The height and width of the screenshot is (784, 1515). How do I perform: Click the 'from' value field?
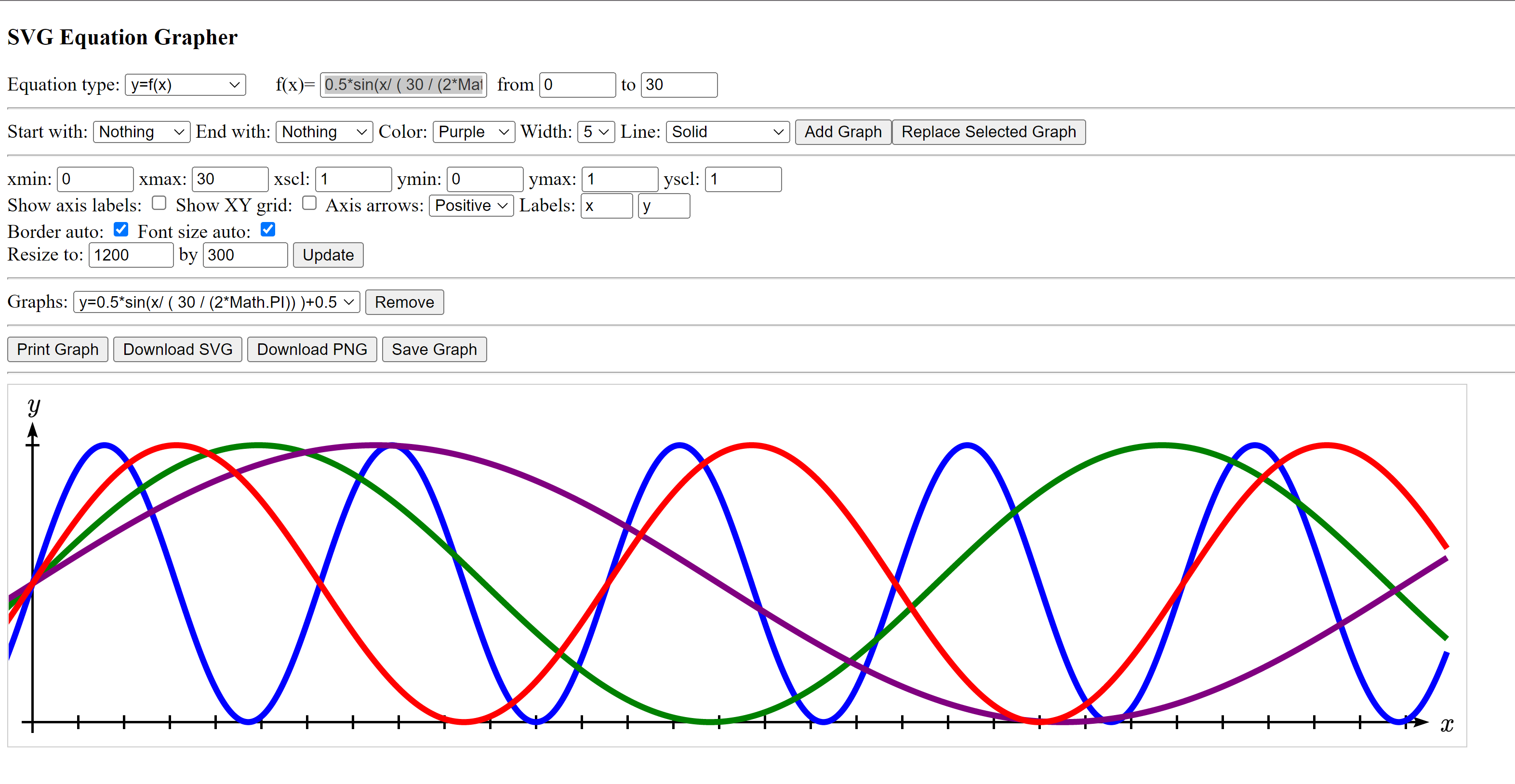(x=578, y=85)
